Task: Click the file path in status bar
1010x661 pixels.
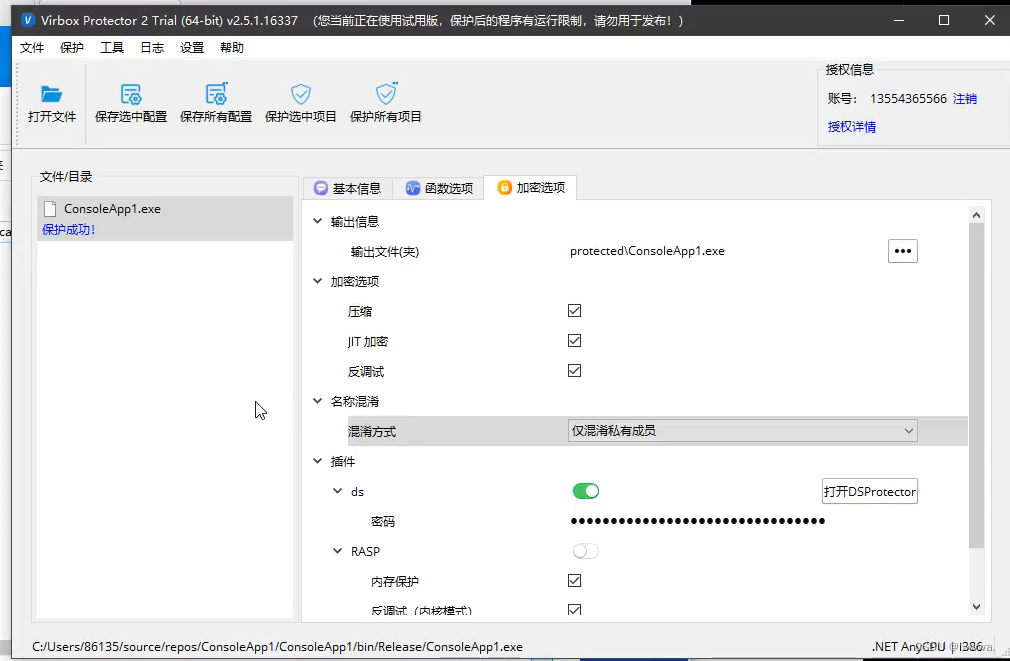Action: click(277, 646)
